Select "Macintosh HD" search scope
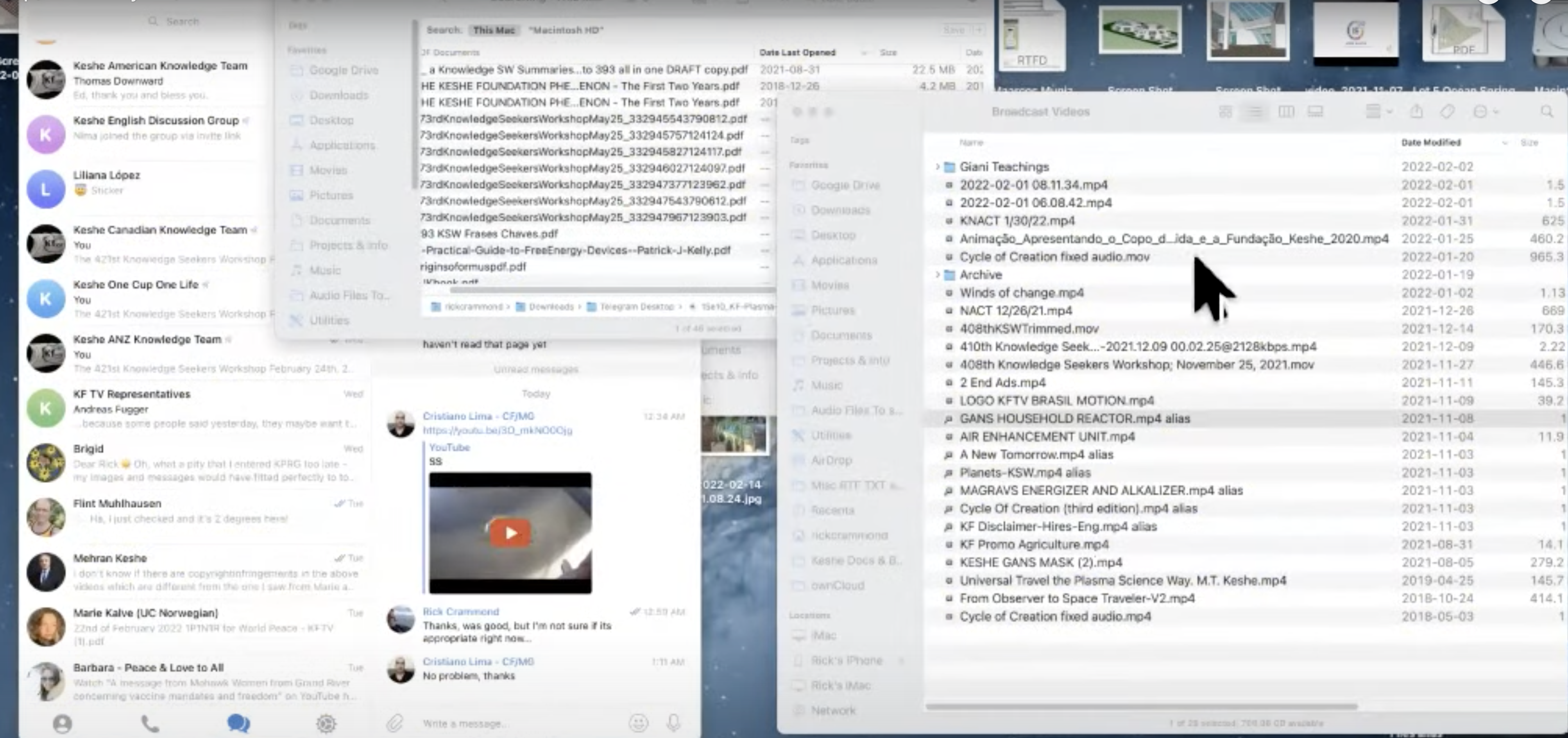 point(566,30)
